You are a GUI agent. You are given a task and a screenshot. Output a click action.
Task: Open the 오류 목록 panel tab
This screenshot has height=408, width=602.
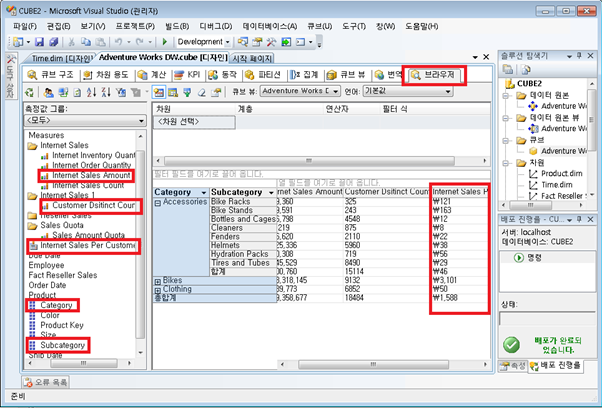[x=45, y=382]
